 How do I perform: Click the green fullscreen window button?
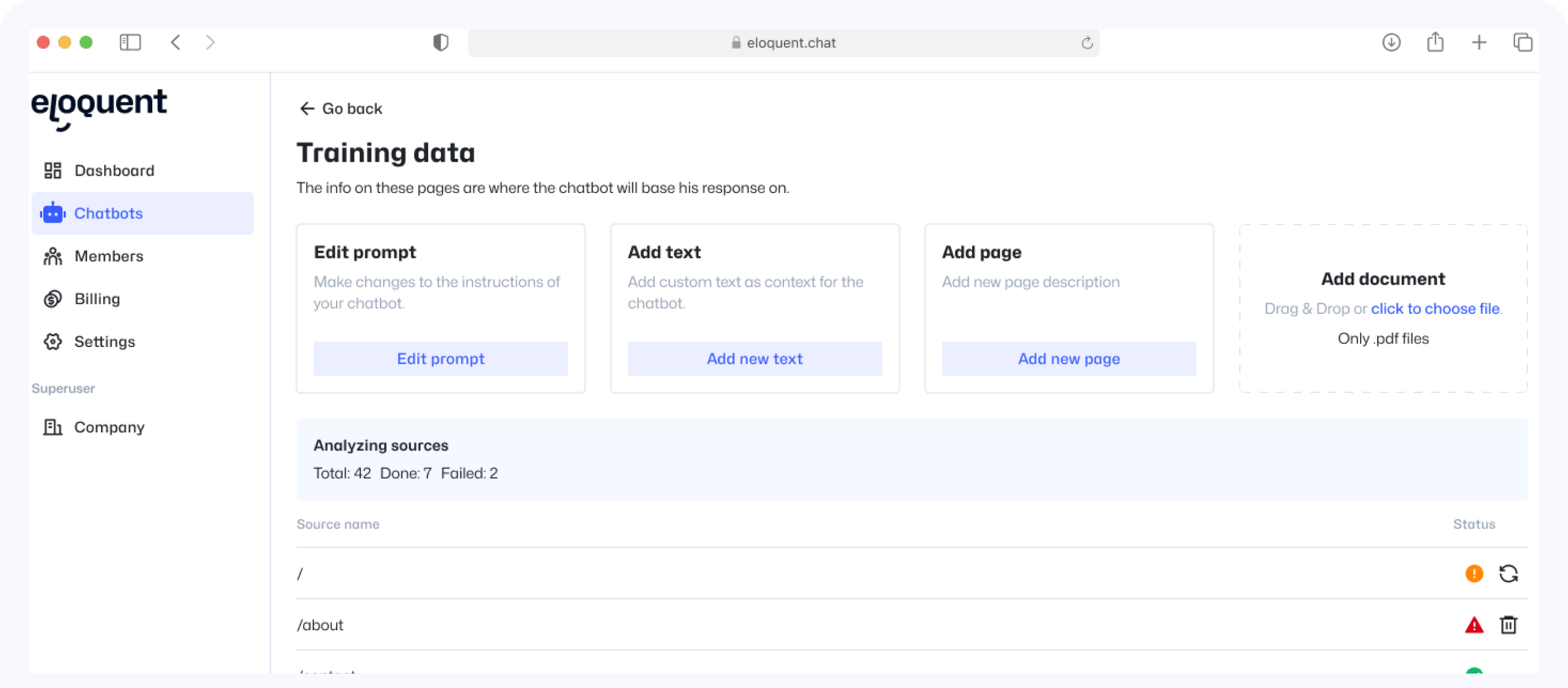pyautogui.click(x=86, y=43)
